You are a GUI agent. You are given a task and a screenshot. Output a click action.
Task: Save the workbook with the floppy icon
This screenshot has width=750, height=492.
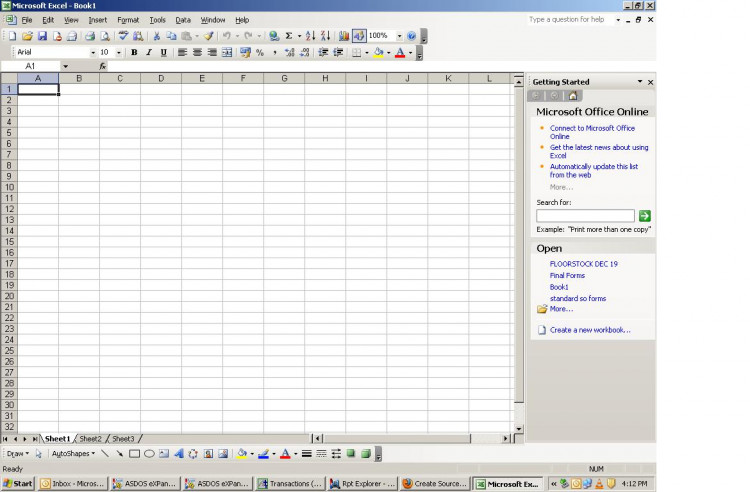point(42,36)
